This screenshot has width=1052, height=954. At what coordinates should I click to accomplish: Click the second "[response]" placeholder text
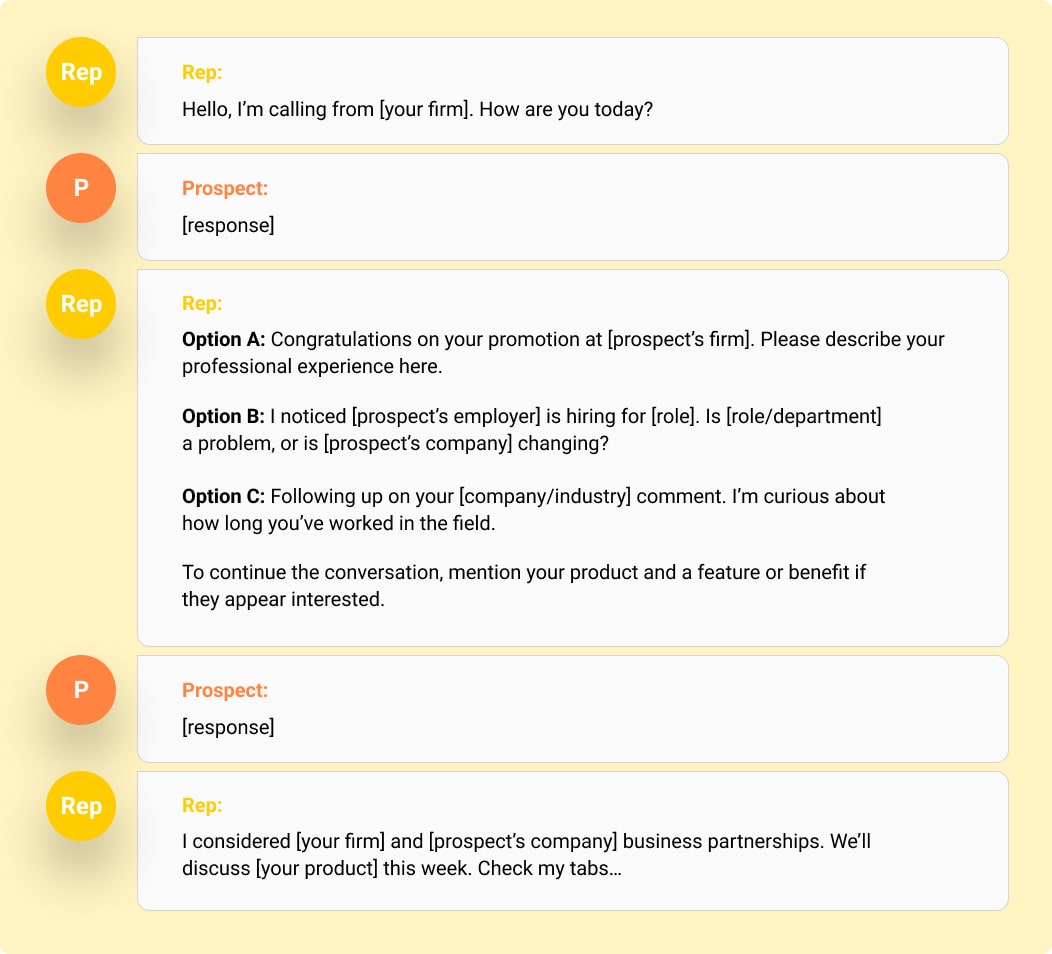228,727
